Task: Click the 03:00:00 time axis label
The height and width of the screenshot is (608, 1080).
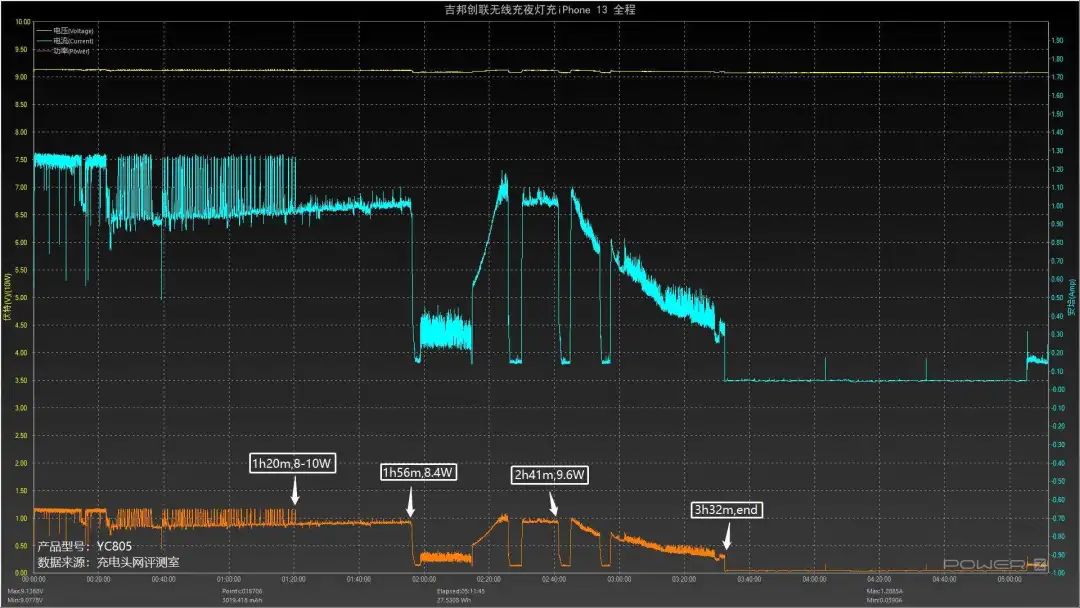Action: click(619, 580)
